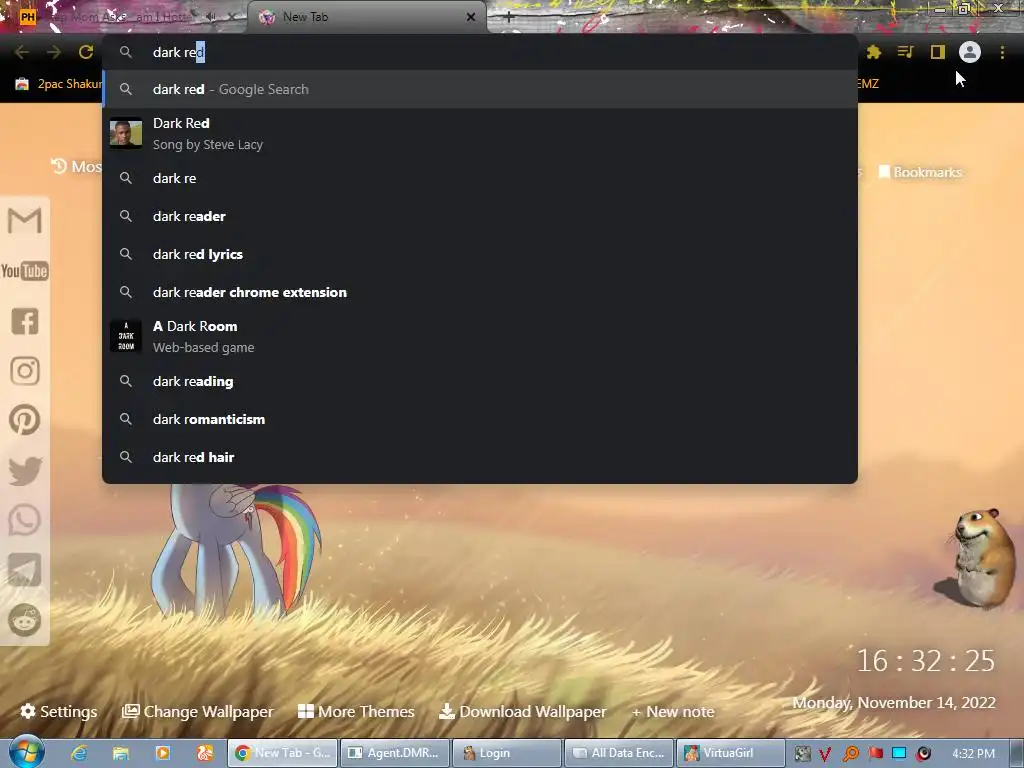Open WhatsApp shortcut in left sidebar
The image size is (1024, 768).
(25, 520)
